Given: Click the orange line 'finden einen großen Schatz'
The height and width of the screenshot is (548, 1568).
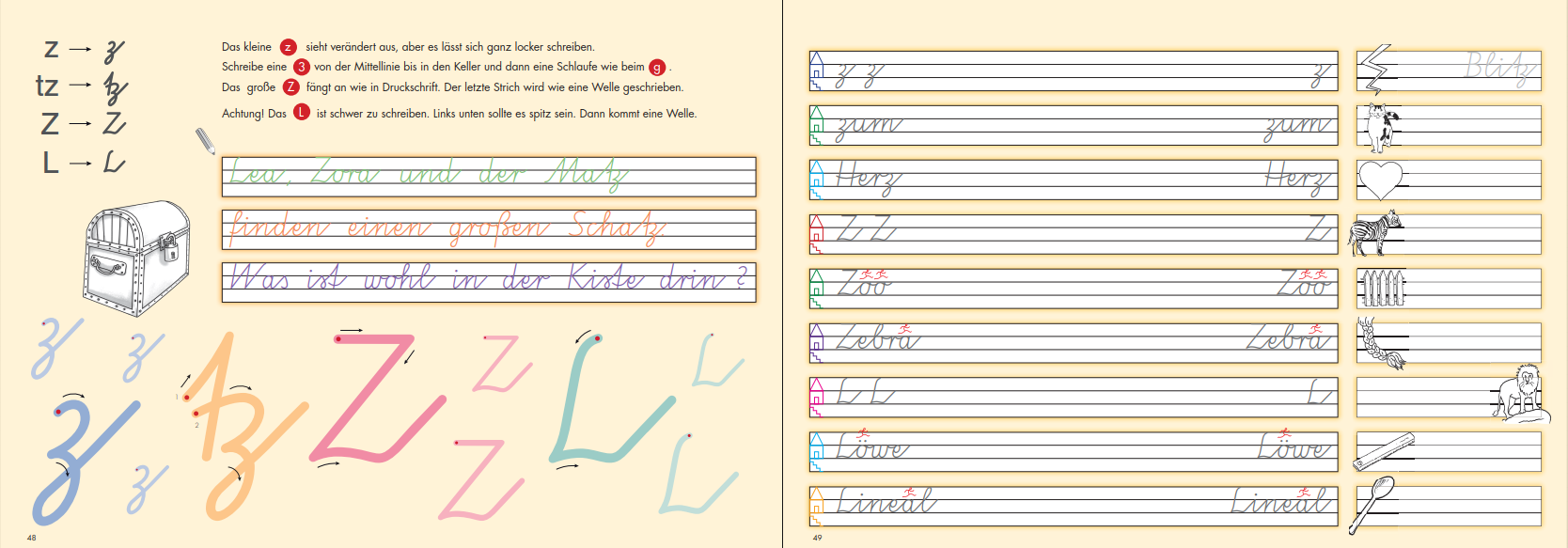Looking at the screenshot, I should coord(447,228).
